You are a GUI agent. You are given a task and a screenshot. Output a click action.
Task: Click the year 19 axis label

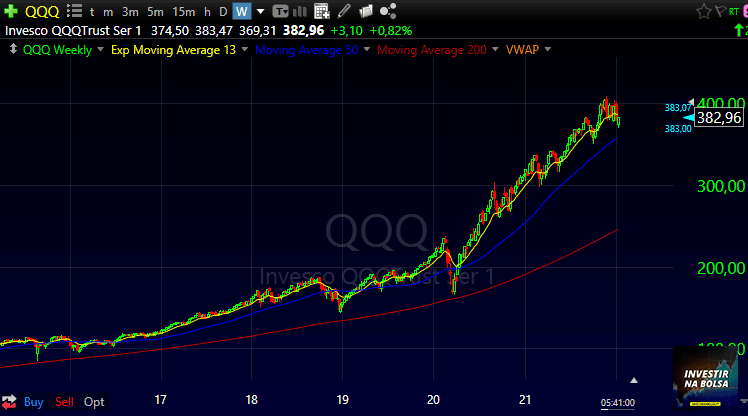pyautogui.click(x=342, y=400)
